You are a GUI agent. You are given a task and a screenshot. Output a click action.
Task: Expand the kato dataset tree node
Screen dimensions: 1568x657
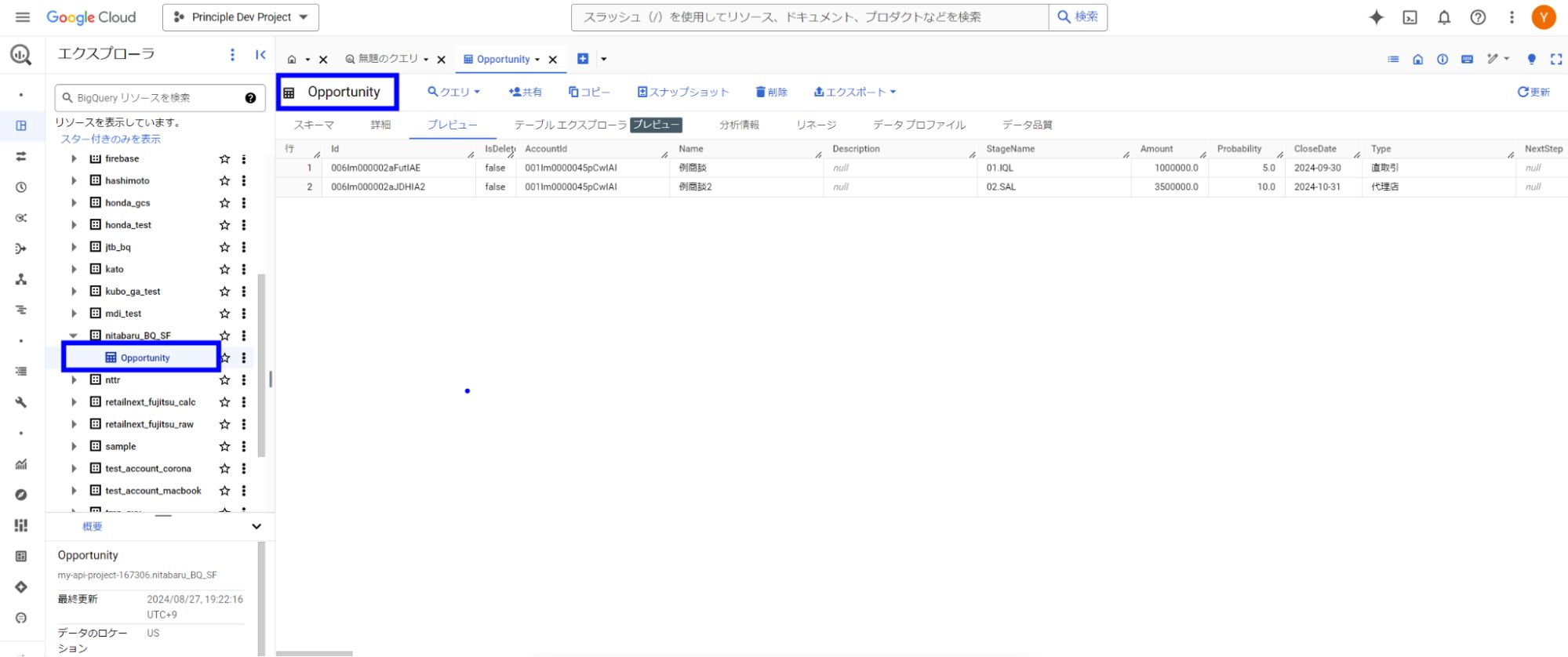74,269
